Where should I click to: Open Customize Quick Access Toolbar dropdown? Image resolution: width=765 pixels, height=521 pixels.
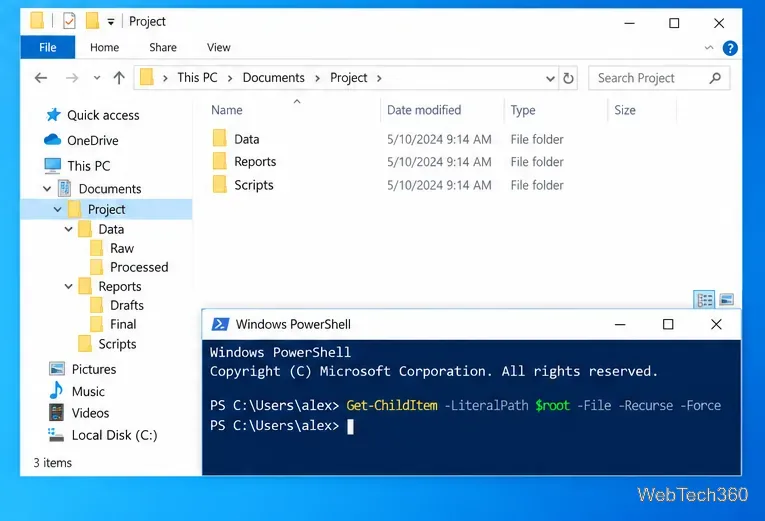[x=111, y=22]
